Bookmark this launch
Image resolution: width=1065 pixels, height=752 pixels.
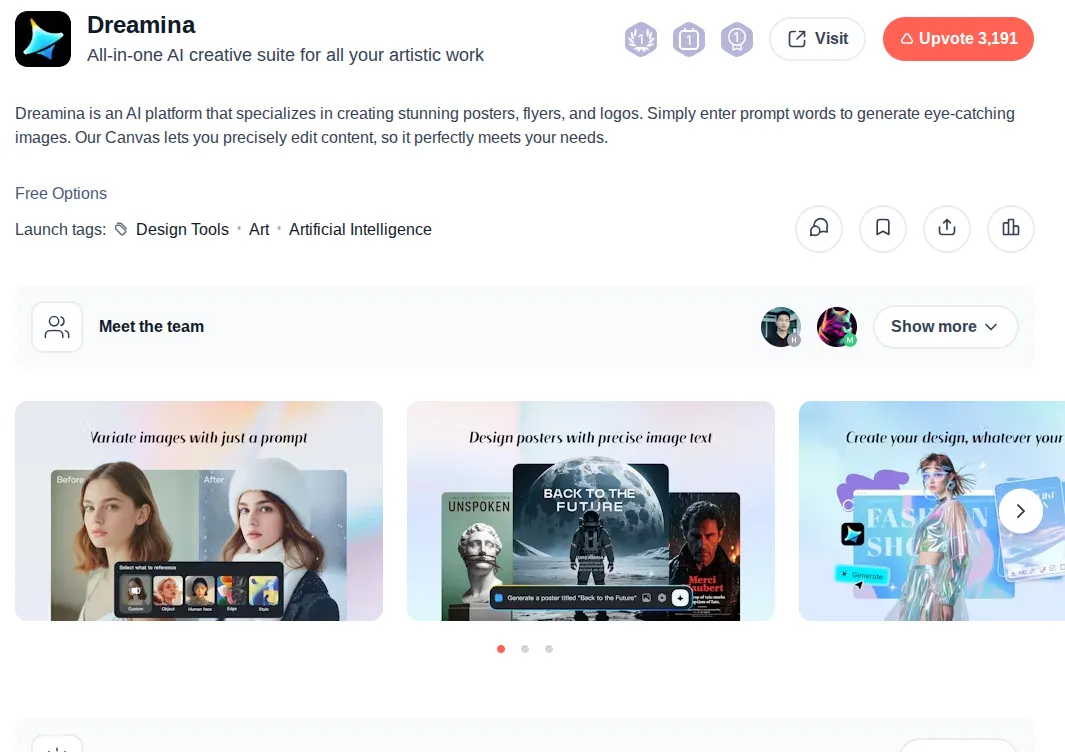click(883, 228)
